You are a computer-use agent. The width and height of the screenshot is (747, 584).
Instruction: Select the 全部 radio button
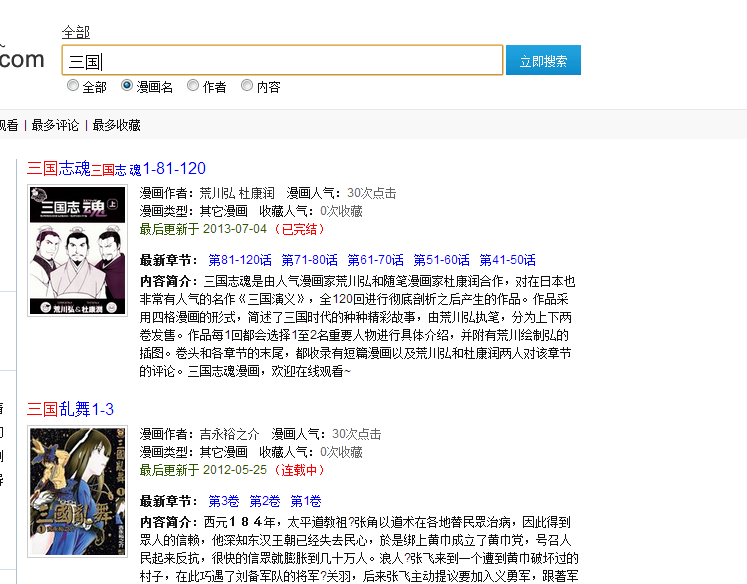tap(73, 85)
